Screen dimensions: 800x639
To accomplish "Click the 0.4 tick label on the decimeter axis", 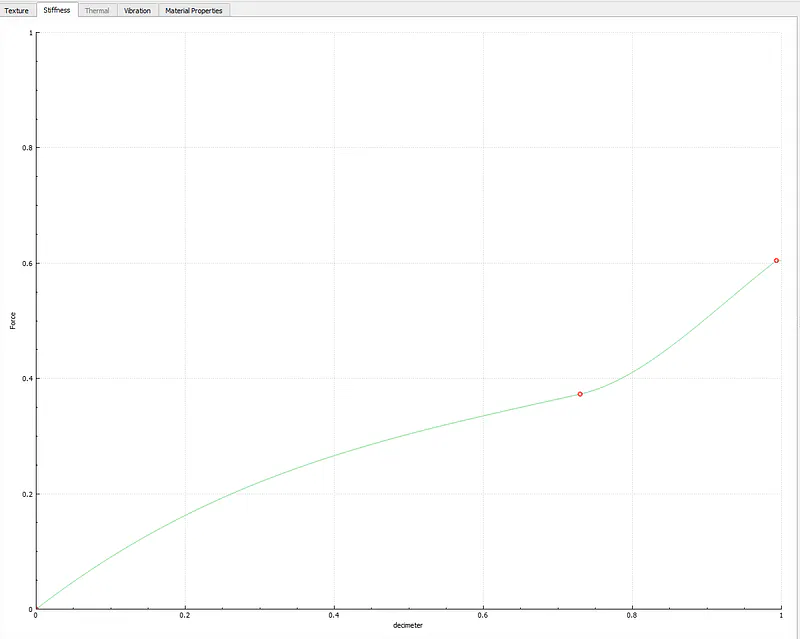I will click(x=334, y=616).
